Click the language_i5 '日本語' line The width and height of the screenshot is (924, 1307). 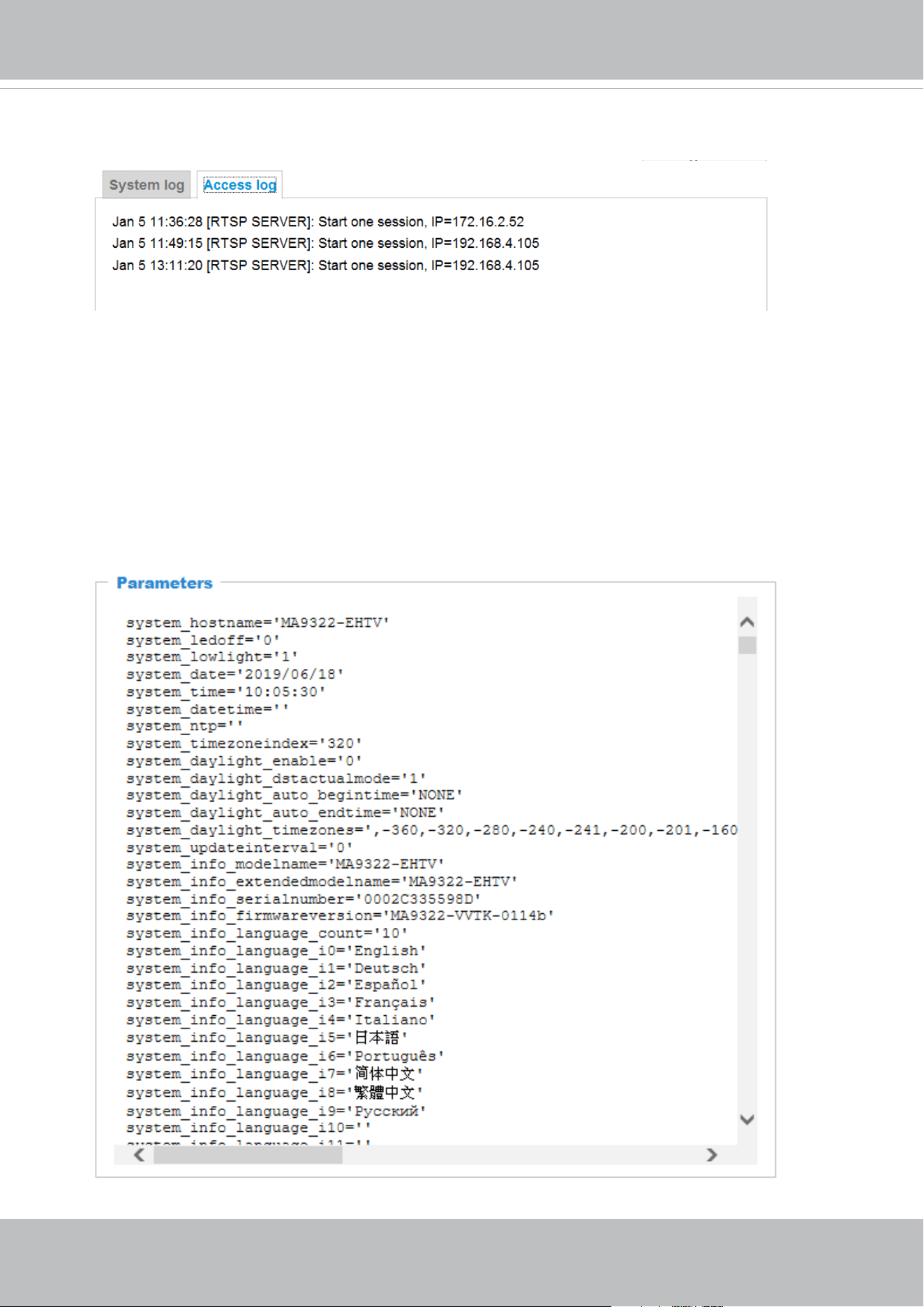[267, 1038]
